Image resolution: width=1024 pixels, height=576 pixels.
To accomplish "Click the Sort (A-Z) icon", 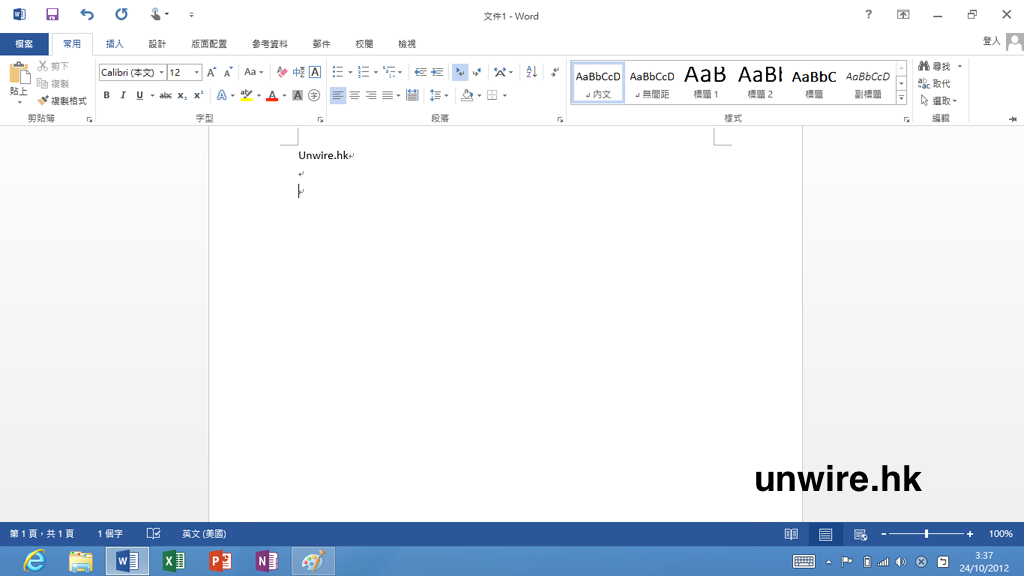I will (x=531, y=72).
